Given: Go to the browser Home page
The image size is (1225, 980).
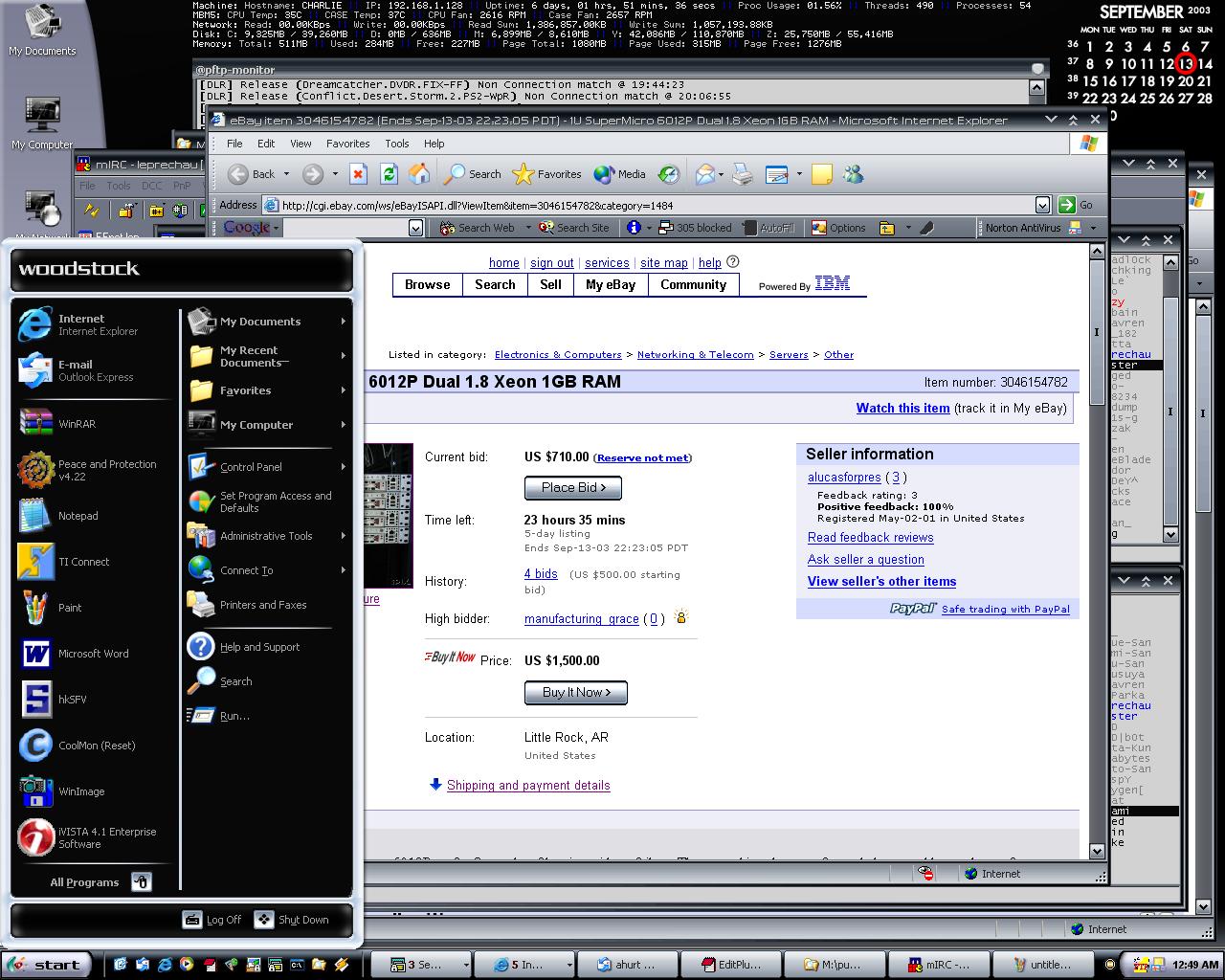Looking at the screenshot, I should 419,174.
